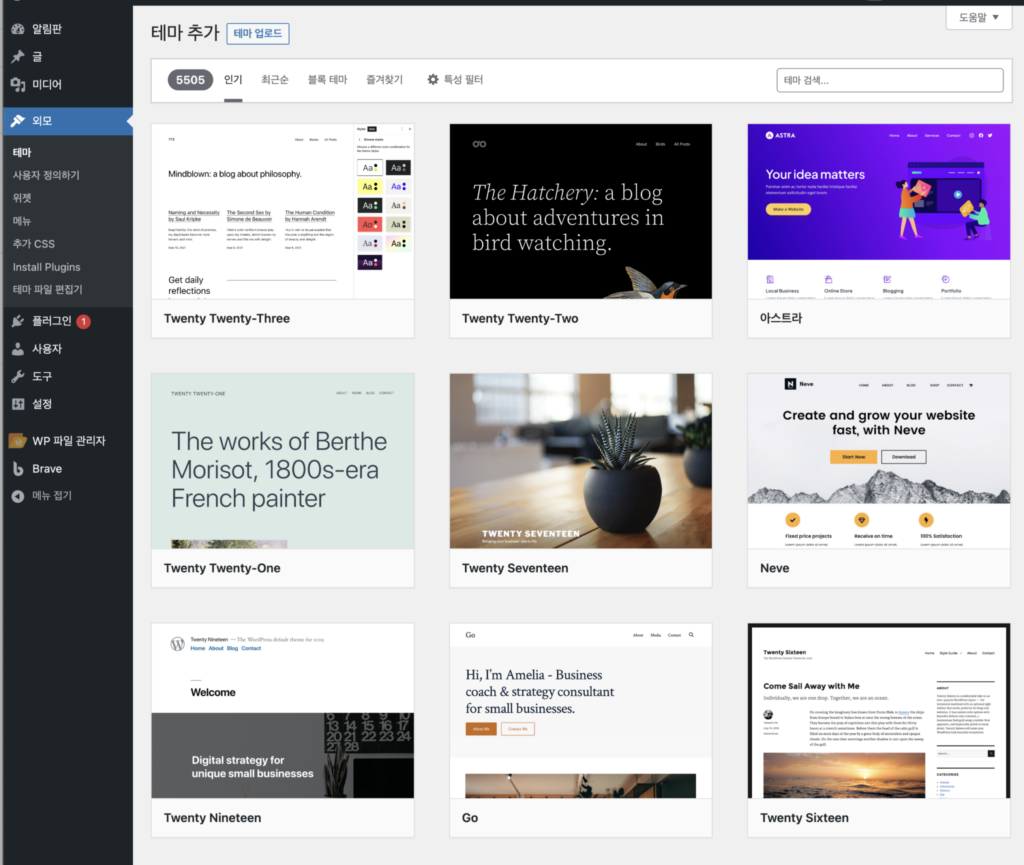Click the plug icon beside 플러그인

tap(18, 321)
